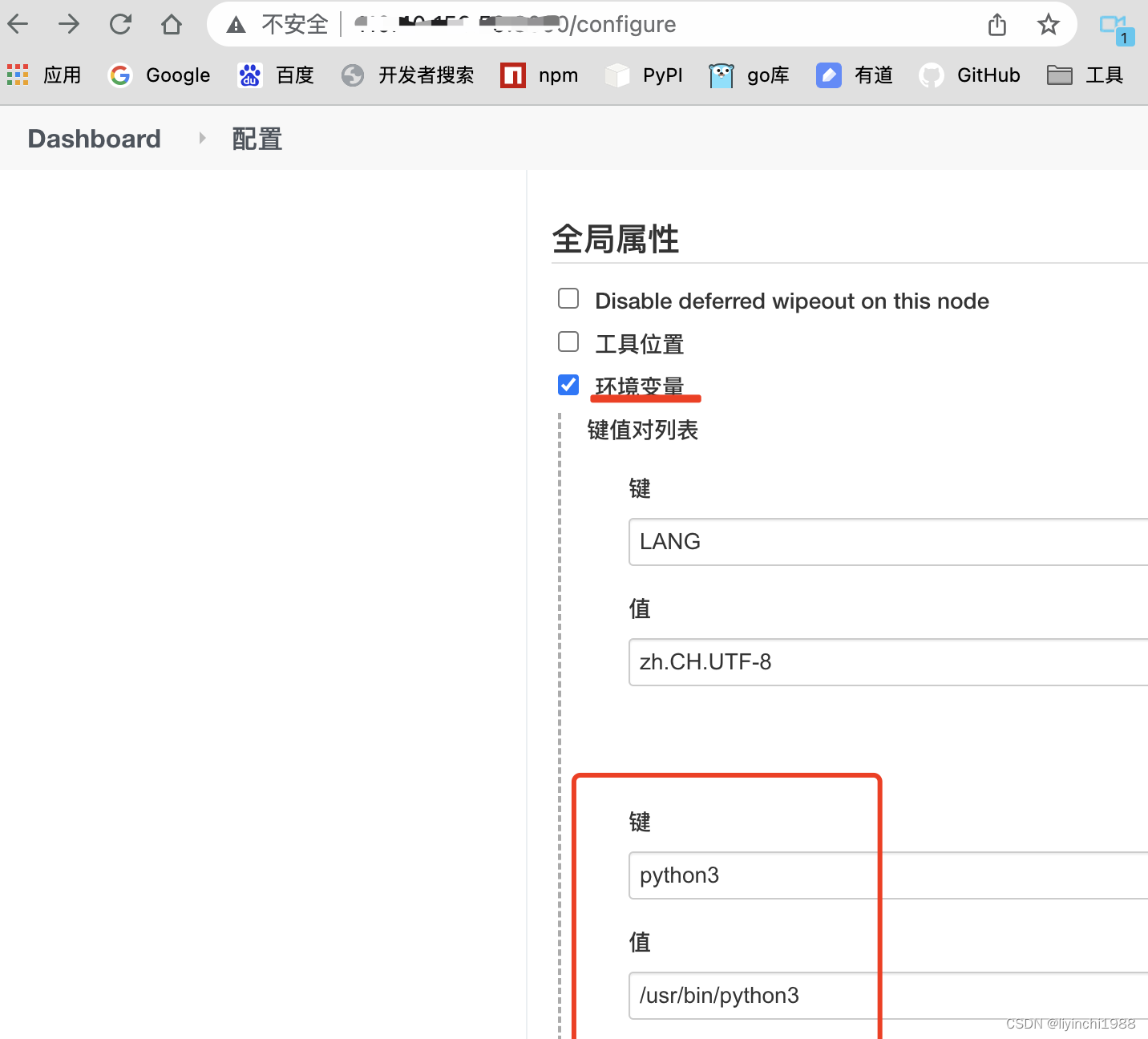The image size is (1148, 1039).
Task: Focus the address bar URL ending in /configure
Action: click(515, 25)
